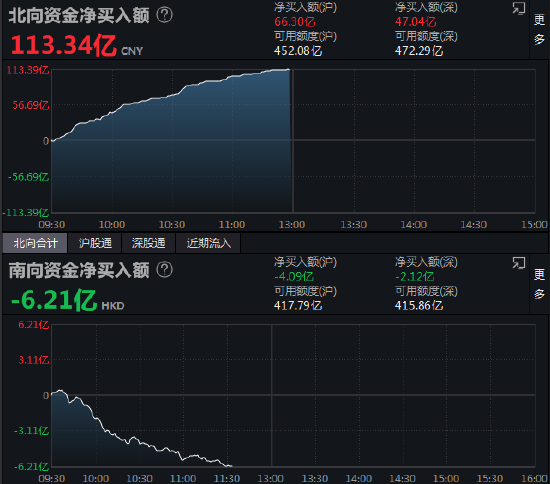Click the 56.69亿 positive axis label

pos(31,105)
